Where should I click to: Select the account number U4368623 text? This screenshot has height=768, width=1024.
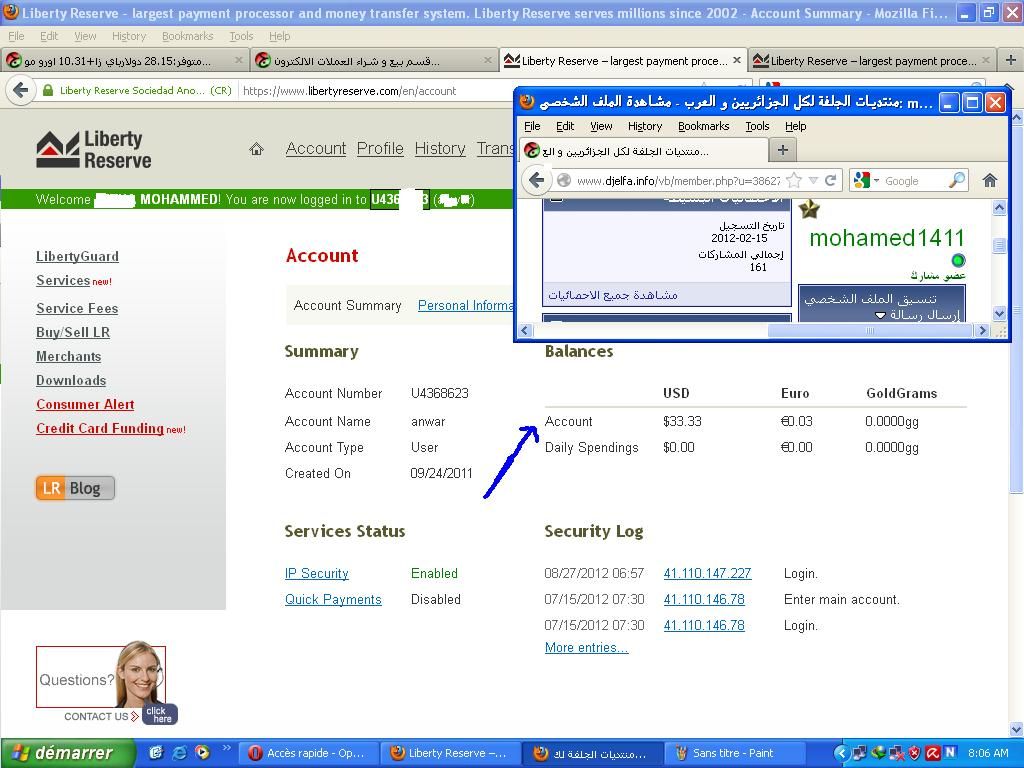click(440, 393)
